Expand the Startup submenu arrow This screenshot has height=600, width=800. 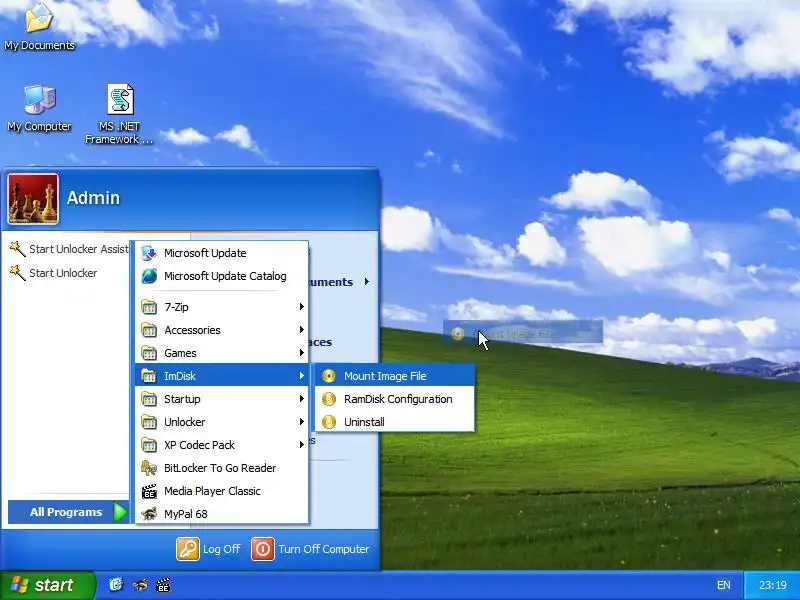coord(302,398)
